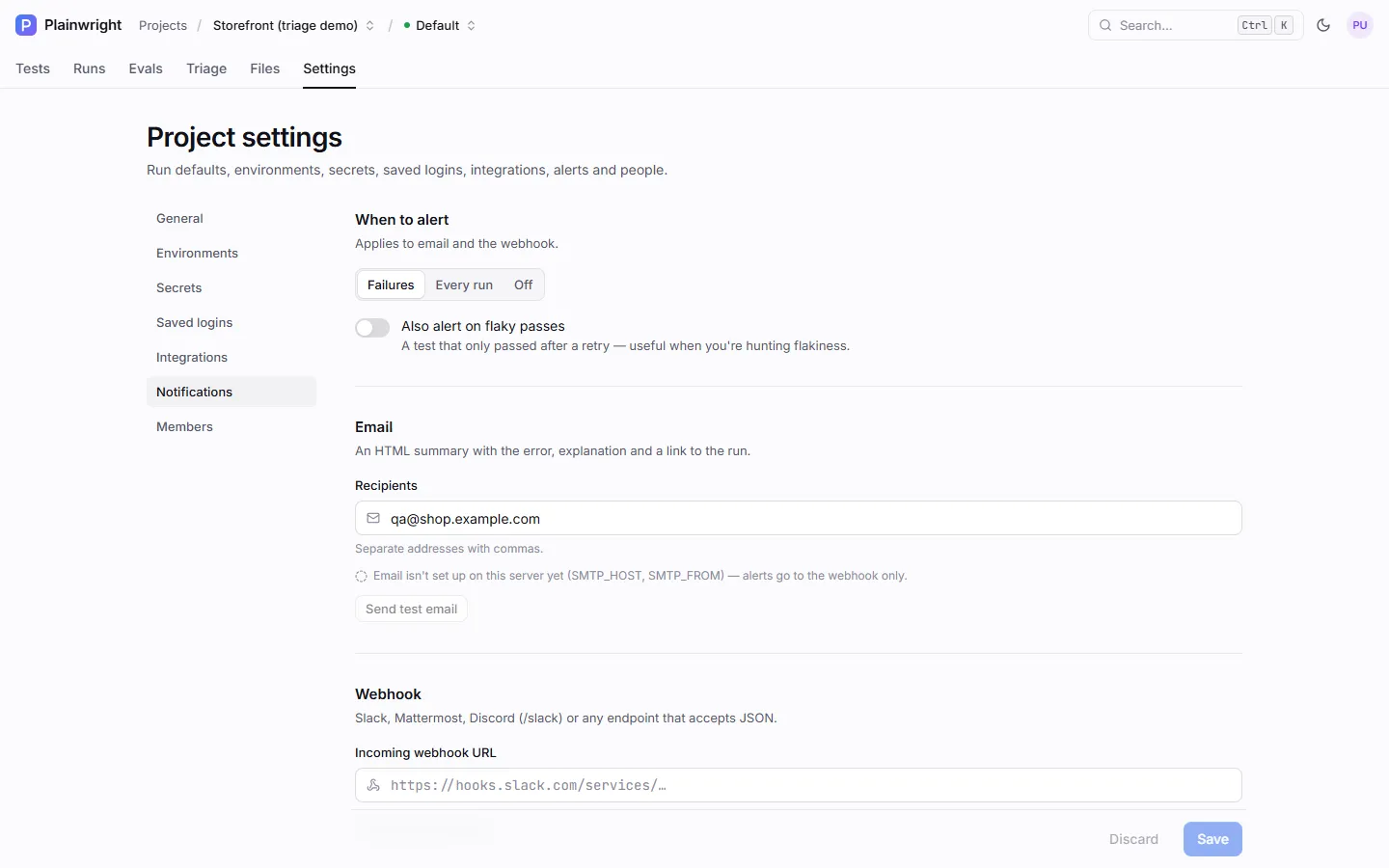
Task: Open Environments settings section
Action: 231,253
